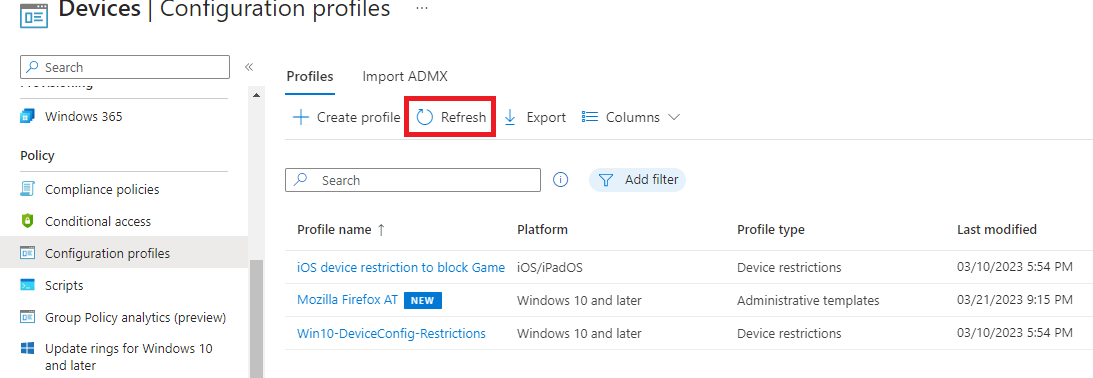1093x378 pixels.
Task: Click the sidebar scroll up arrow
Action: click(256, 95)
